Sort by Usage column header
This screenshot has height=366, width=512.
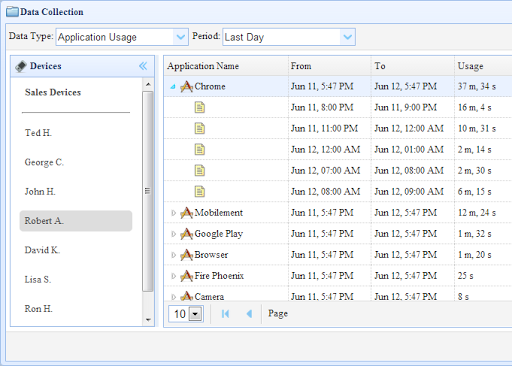click(483, 66)
